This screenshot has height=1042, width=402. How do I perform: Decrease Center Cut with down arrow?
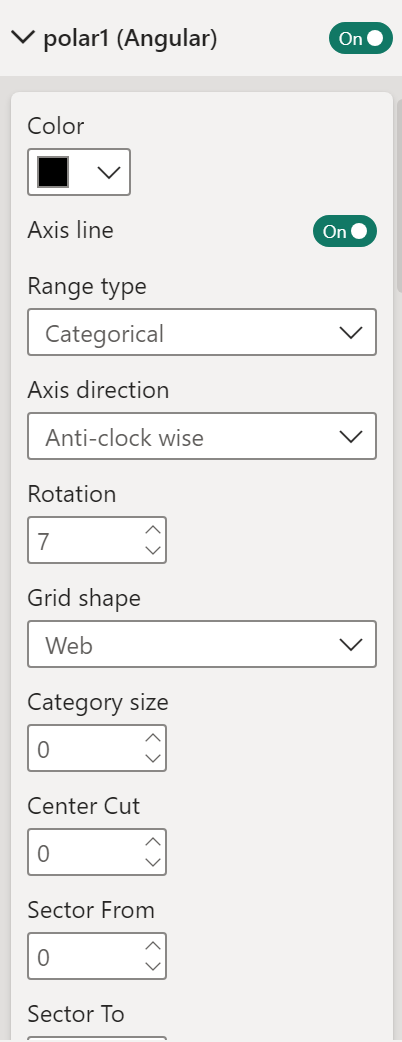pyautogui.click(x=153, y=862)
